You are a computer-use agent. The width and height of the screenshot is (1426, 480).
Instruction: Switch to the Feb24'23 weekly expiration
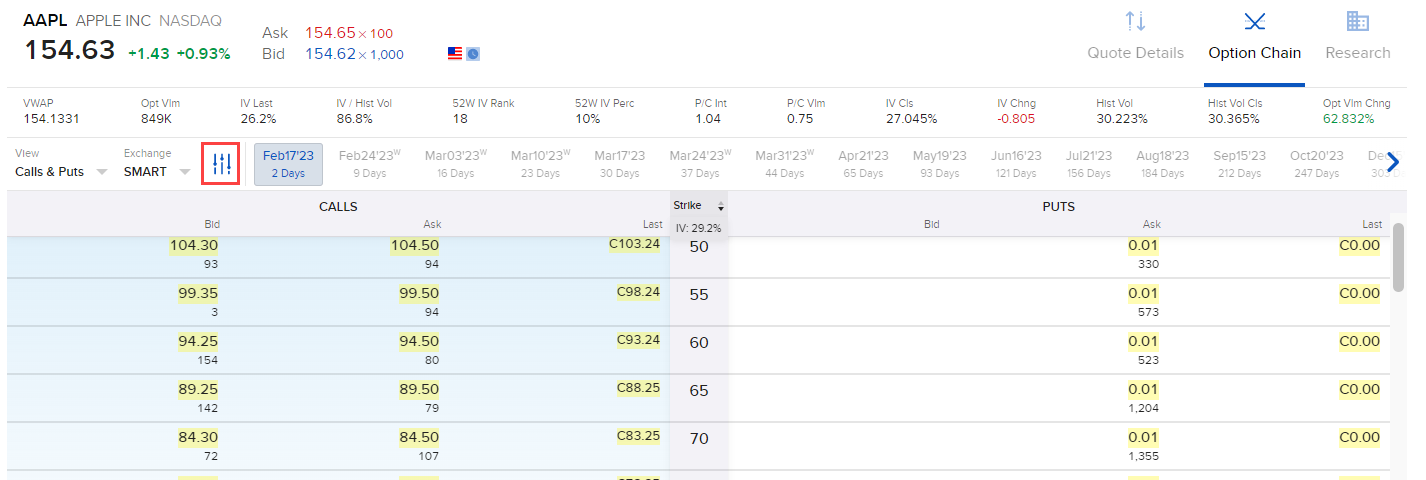(371, 164)
